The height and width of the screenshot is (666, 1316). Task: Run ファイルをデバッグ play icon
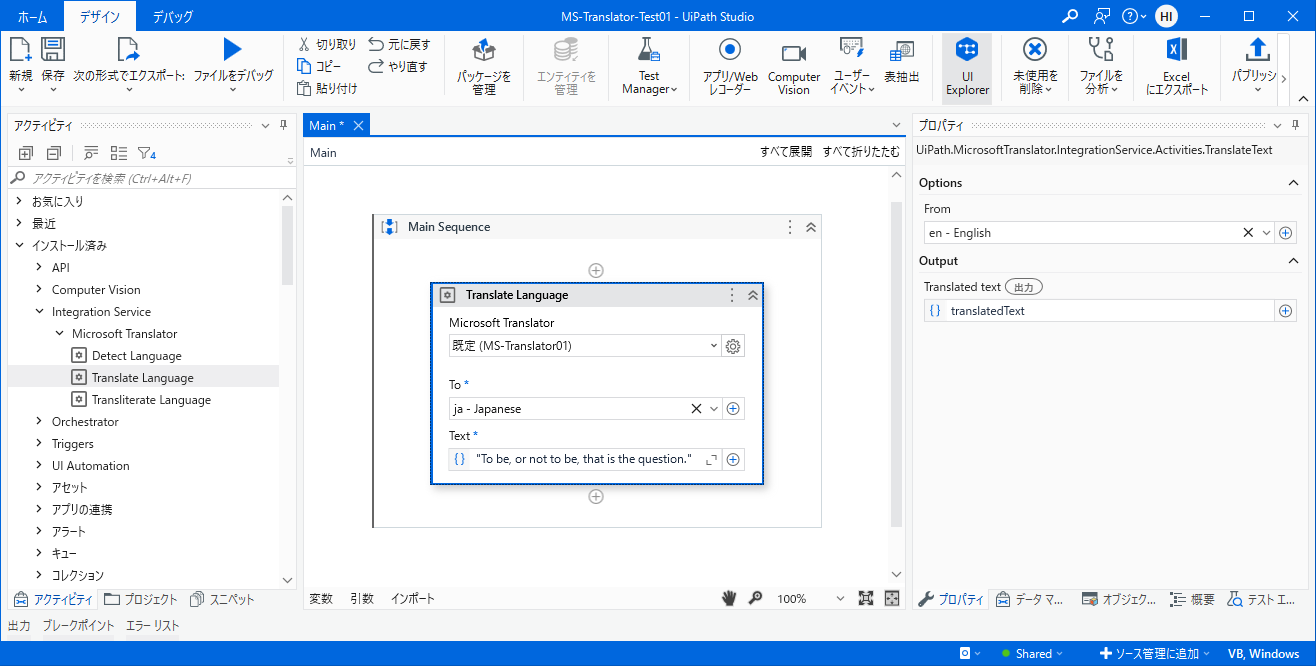tap(233, 50)
